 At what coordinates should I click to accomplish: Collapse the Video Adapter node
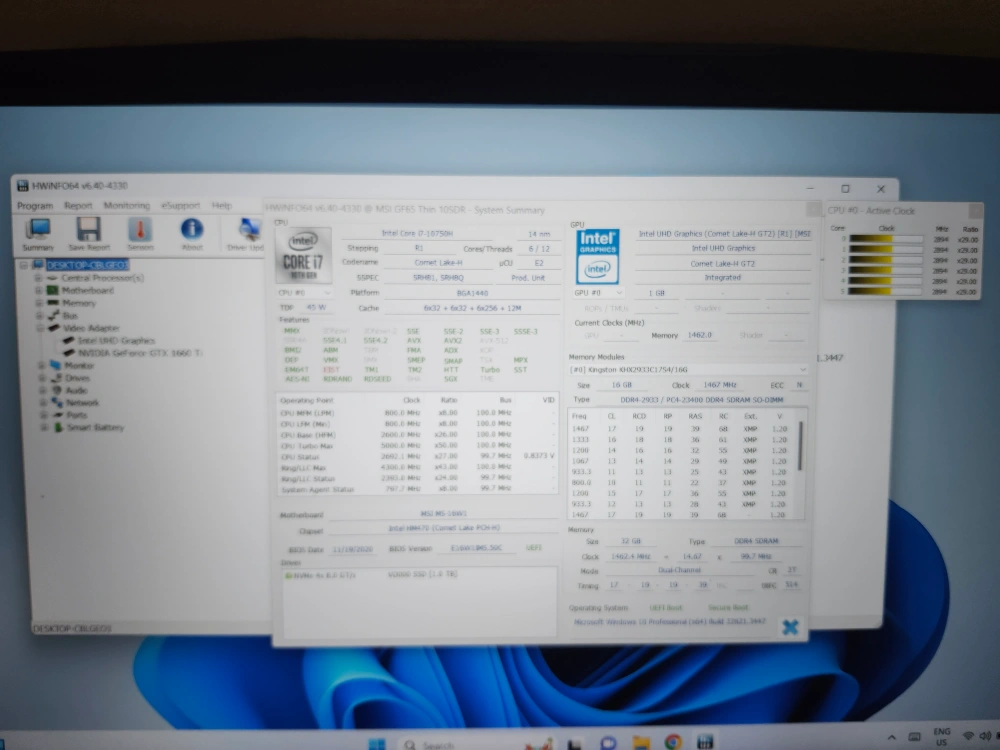[40, 328]
